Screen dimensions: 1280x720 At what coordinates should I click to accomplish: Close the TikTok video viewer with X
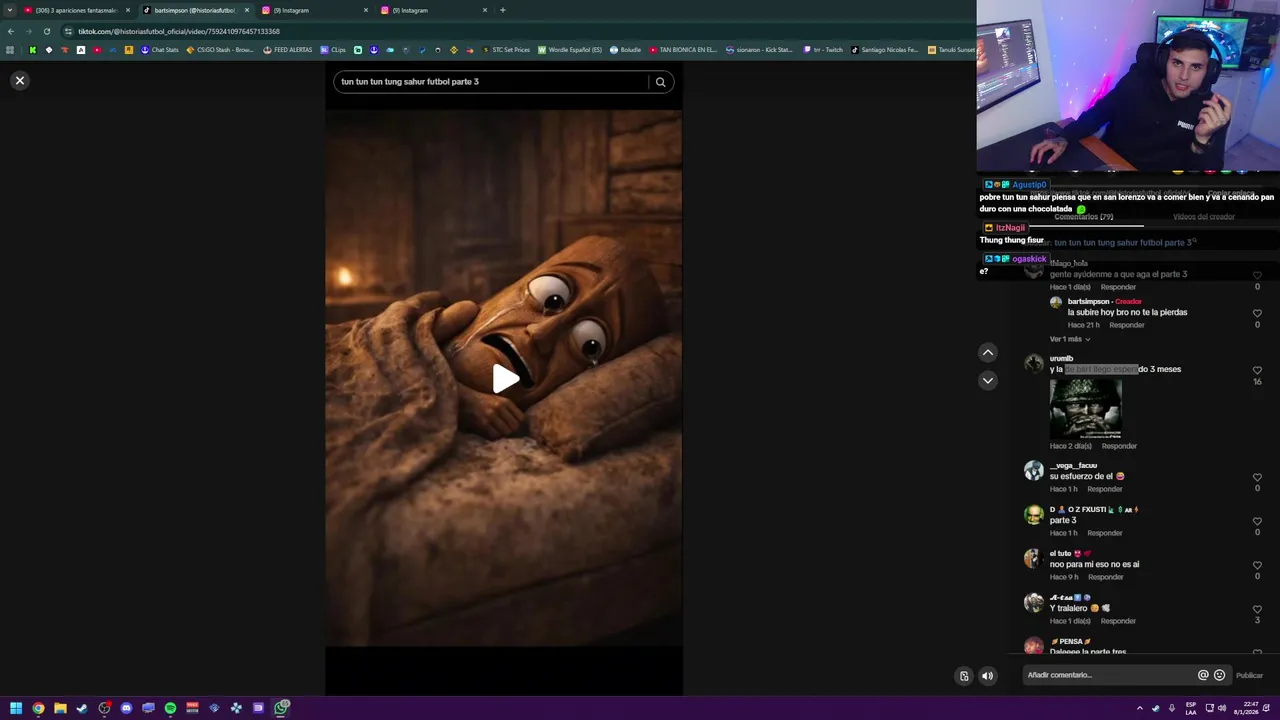pyautogui.click(x=19, y=80)
